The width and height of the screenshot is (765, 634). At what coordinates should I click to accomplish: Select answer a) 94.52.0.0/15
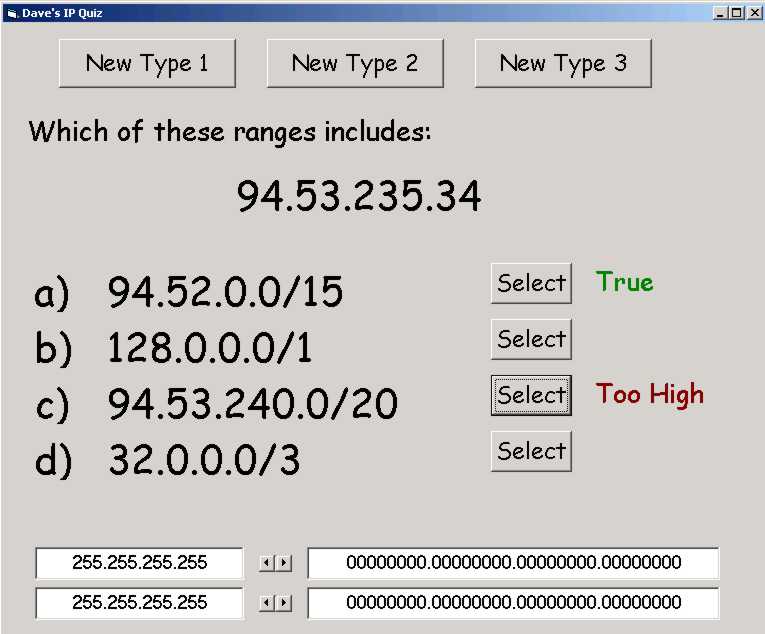tap(531, 283)
